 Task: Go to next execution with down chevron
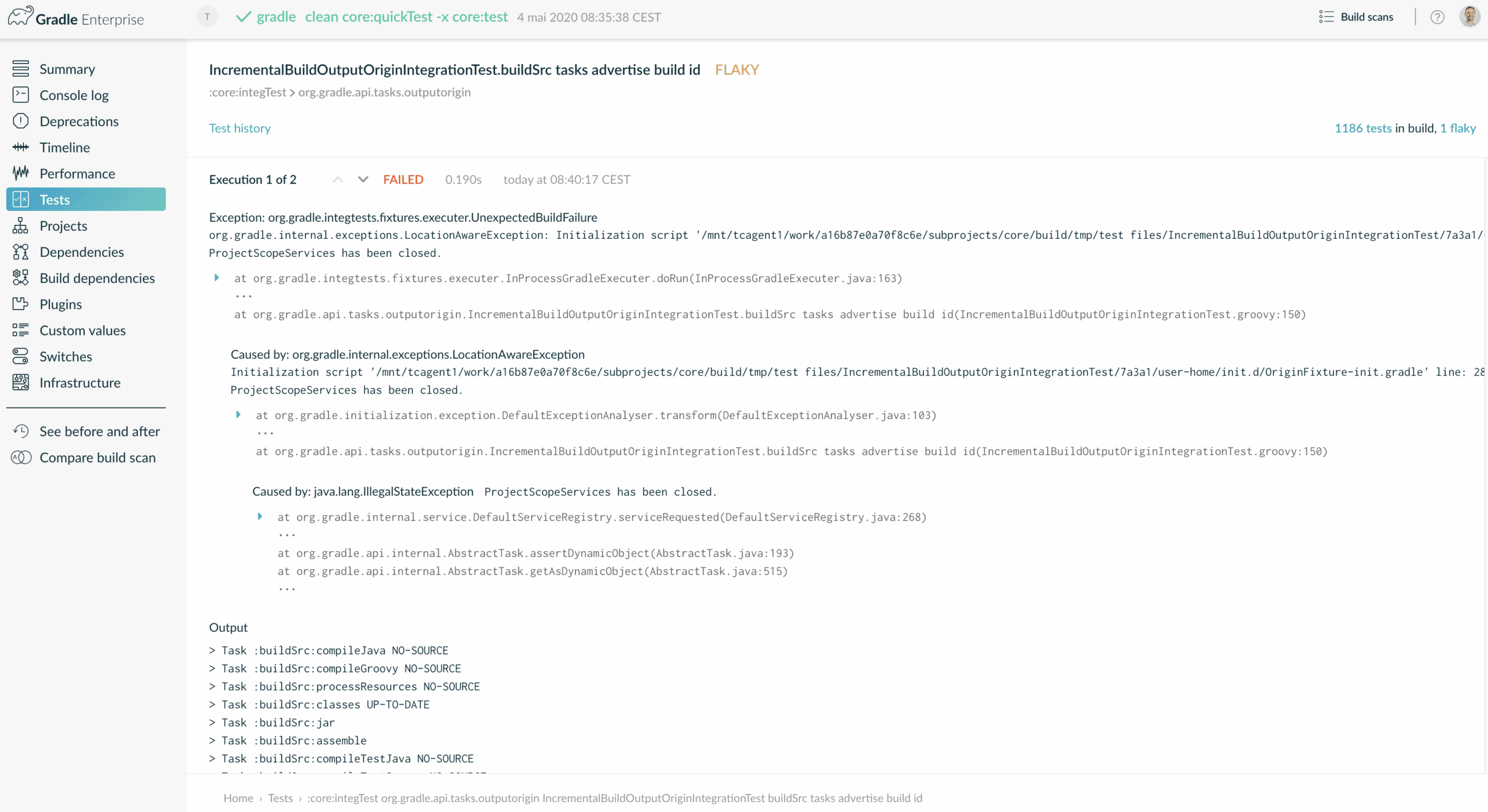363,180
